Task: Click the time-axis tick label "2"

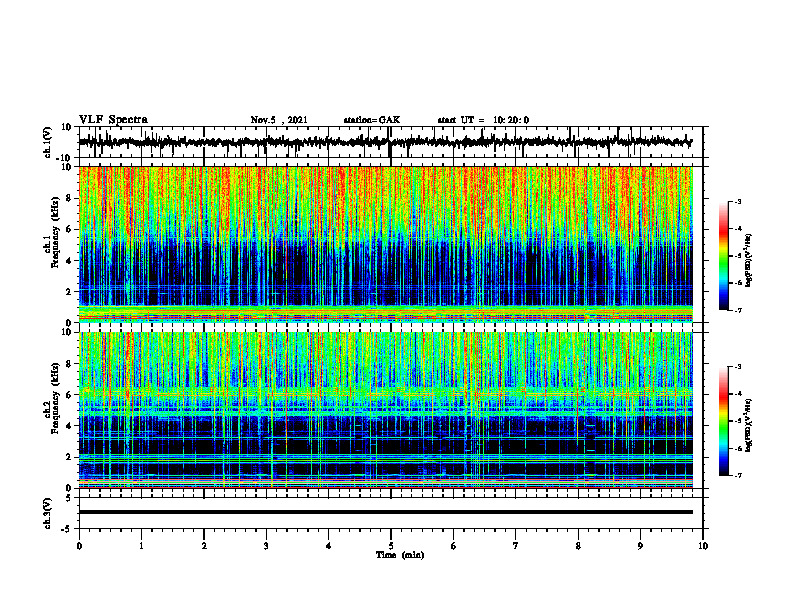Action: [x=204, y=546]
